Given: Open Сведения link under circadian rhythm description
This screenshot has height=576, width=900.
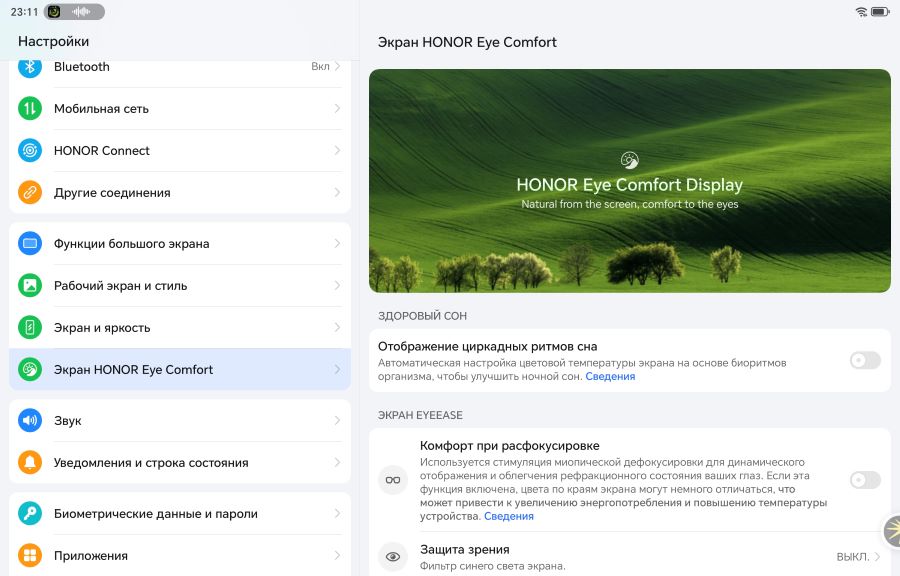Looking at the screenshot, I should [610, 376].
